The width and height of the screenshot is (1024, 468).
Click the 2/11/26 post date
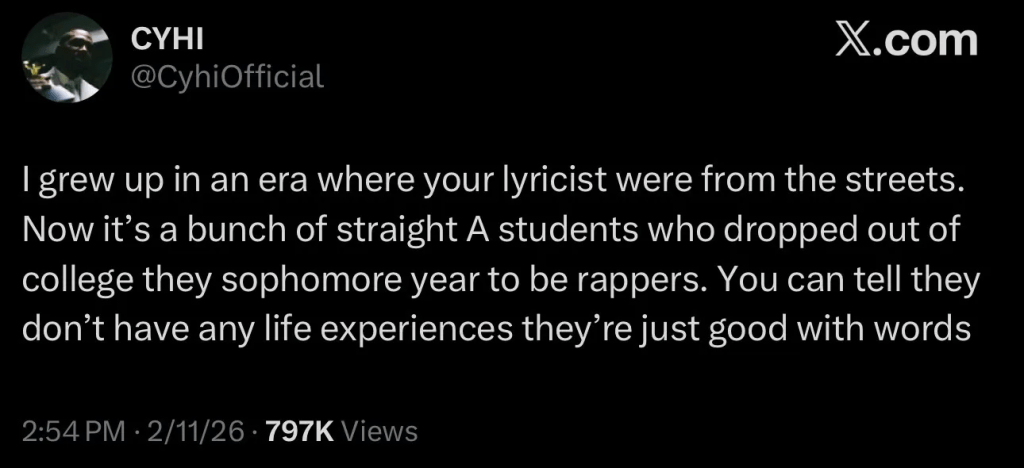pos(197,431)
